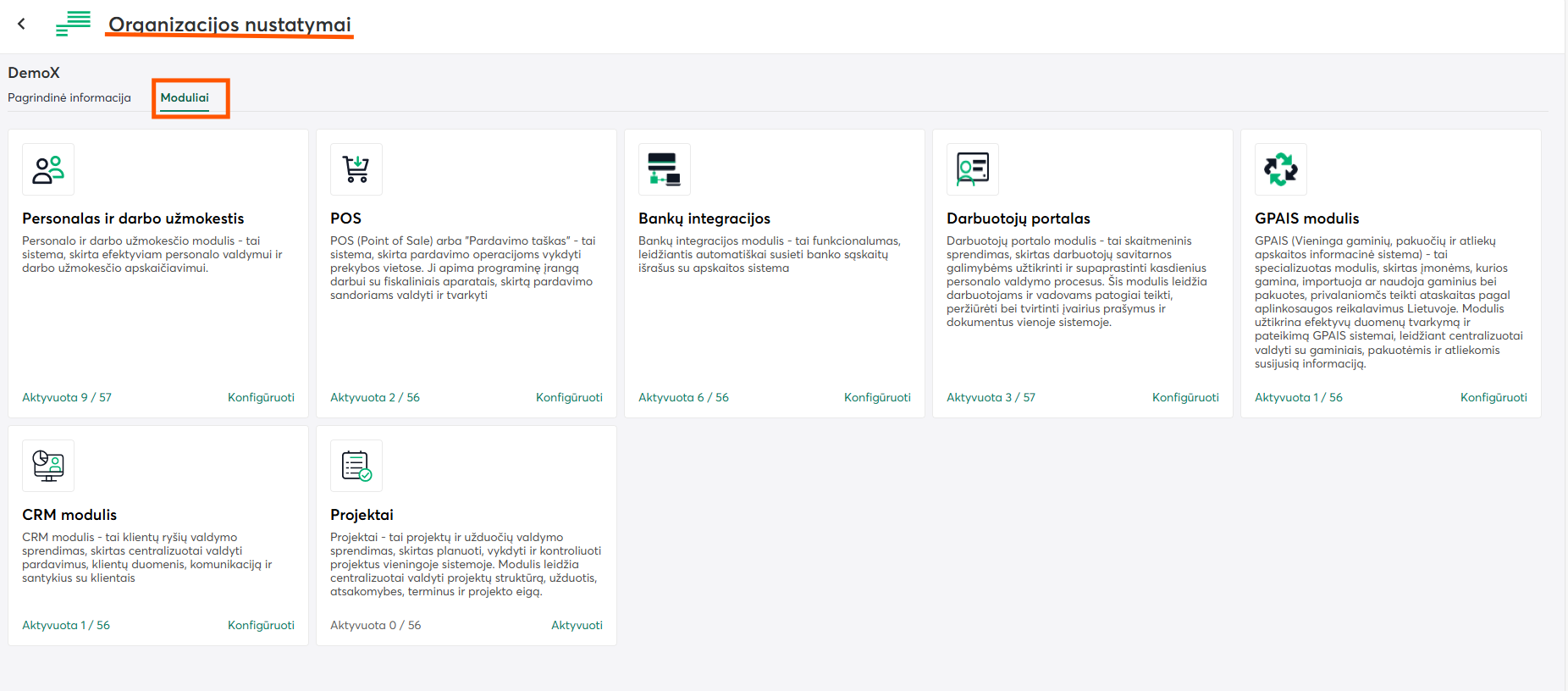Click the Projektai checklist icon
Viewport: 1568px width, 691px height.
(356, 466)
